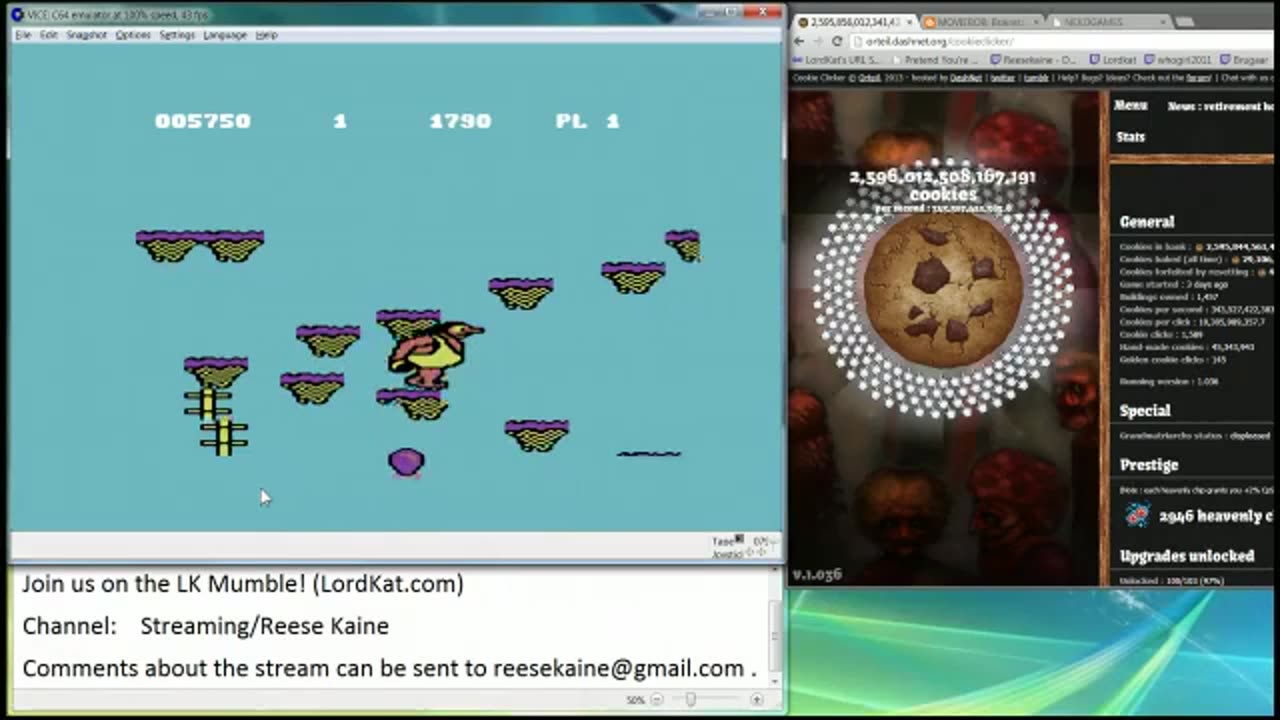Click the browser back arrow
The width and height of the screenshot is (1280, 720).
point(799,41)
